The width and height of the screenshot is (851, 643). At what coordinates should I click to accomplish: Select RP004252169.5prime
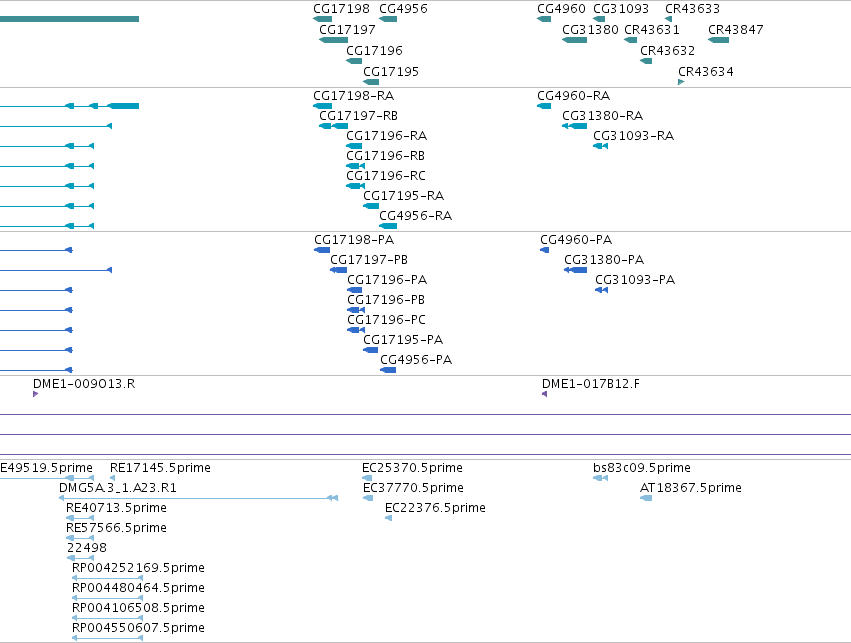click(x=107, y=578)
